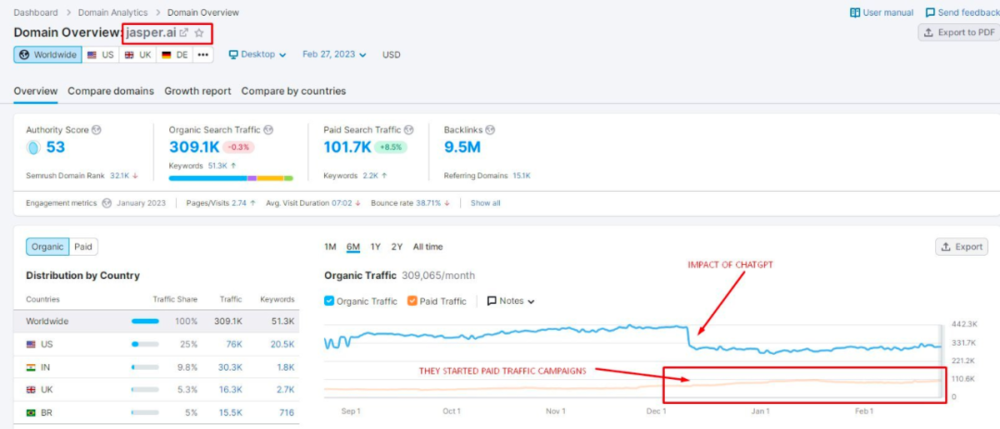The width and height of the screenshot is (1000, 429).
Task: Click the Send feedback chat icon
Action: coord(930,13)
